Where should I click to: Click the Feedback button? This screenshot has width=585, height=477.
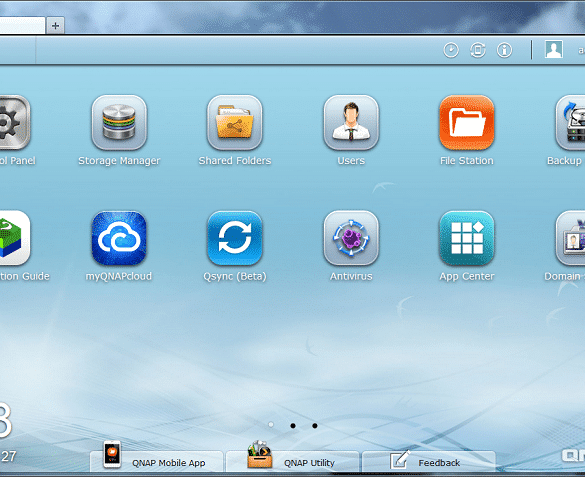point(429,462)
